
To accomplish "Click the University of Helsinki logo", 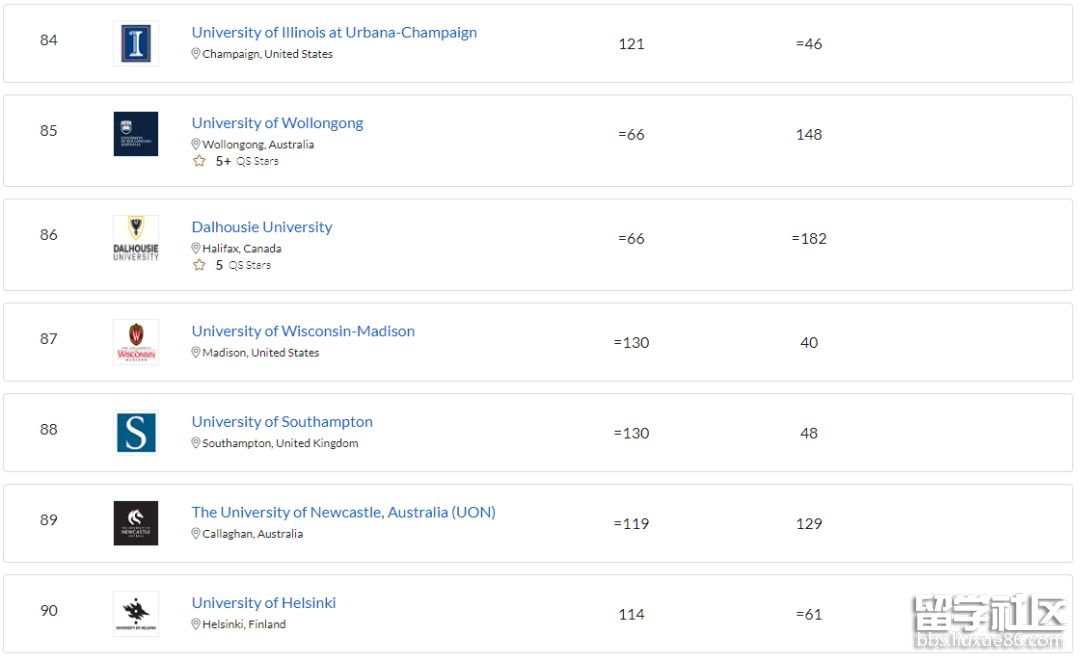I will (136, 614).
